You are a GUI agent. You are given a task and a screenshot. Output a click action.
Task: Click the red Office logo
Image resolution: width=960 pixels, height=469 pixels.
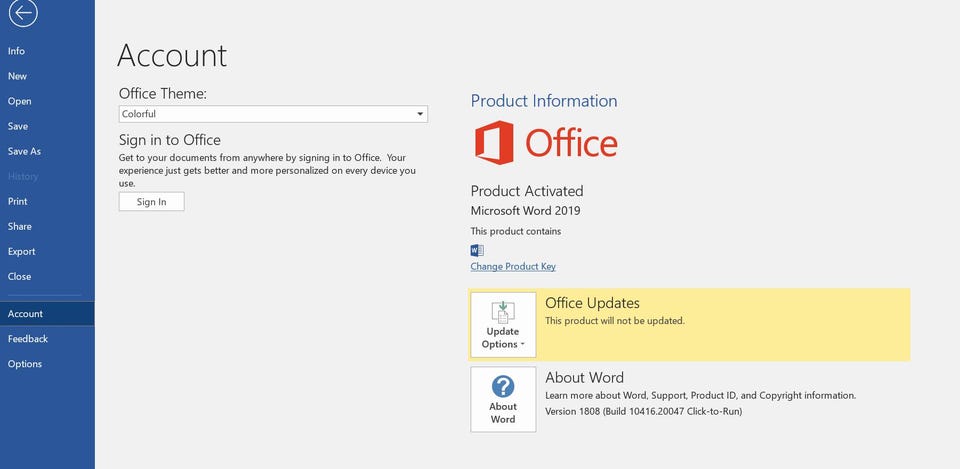pyautogui.click(x=546, y=143)
